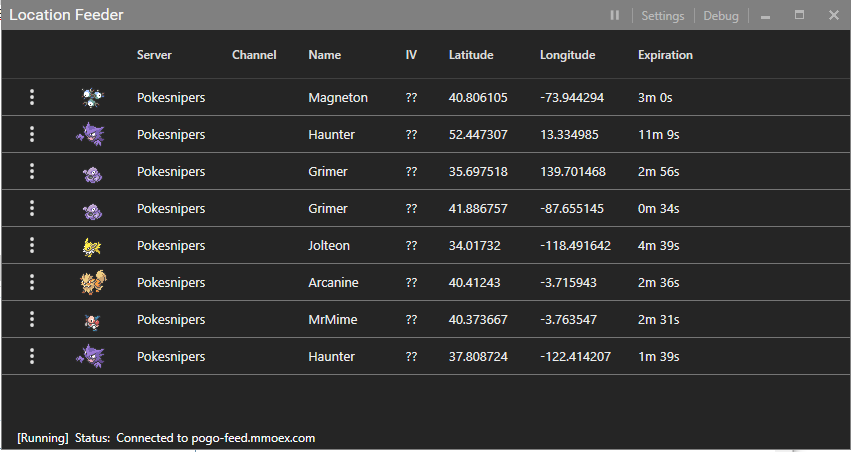This screenshot has width=853, height=452.
Task: Click expiration value 1m 39s
Action: click(659, 357)
